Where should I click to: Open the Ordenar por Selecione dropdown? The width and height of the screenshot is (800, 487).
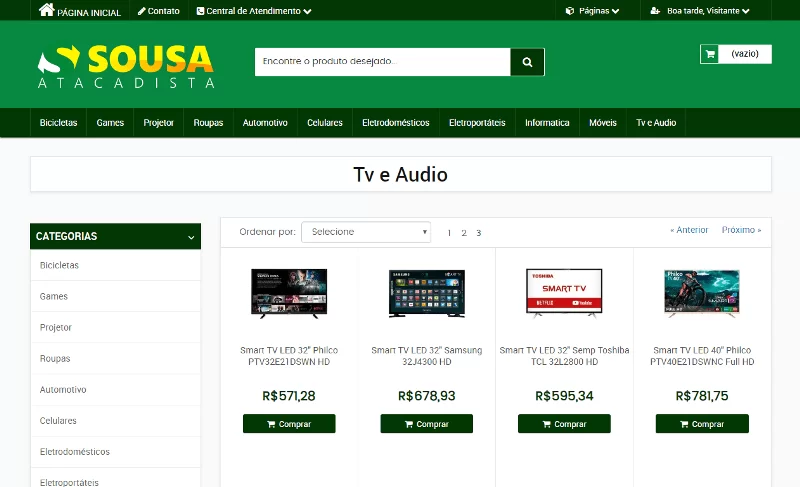[x=366, y=232]
